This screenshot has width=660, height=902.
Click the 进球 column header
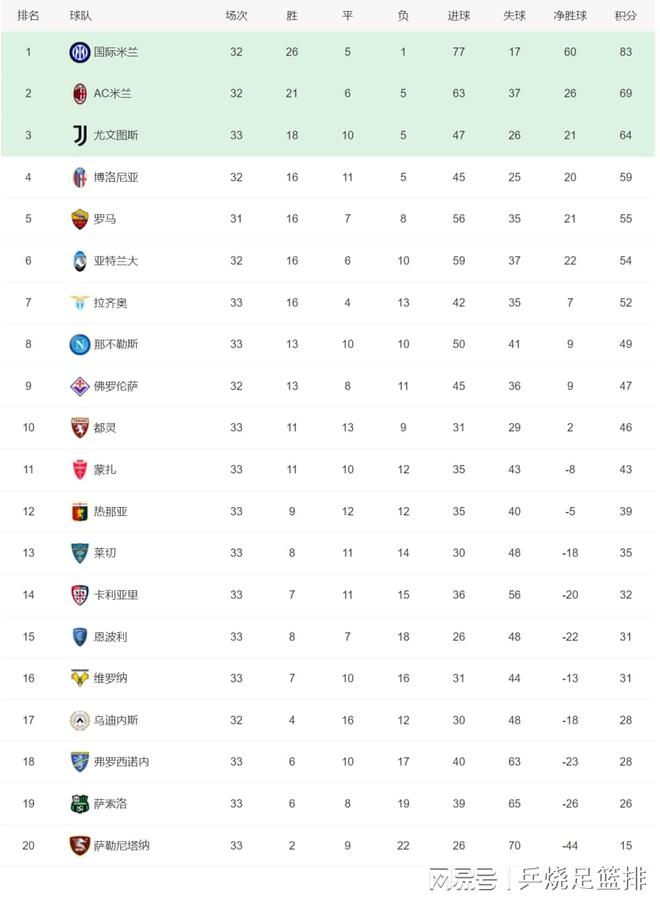point(459,16)
